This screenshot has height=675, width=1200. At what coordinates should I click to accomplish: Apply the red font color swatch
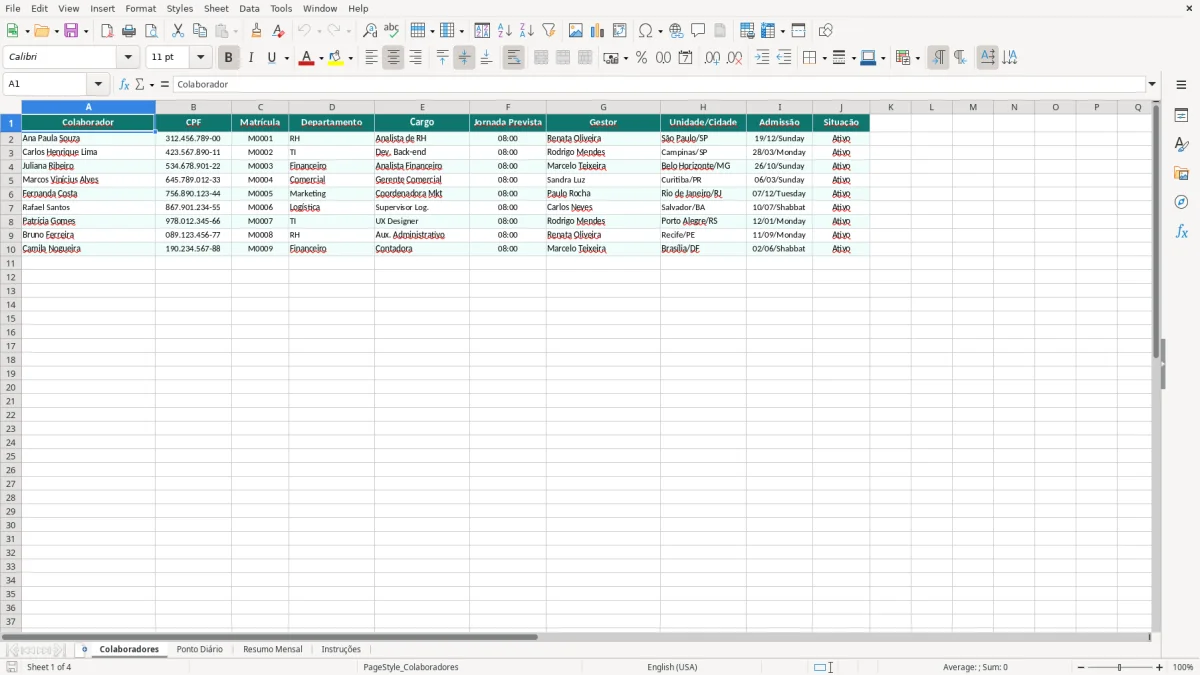(x=306, y=58)
